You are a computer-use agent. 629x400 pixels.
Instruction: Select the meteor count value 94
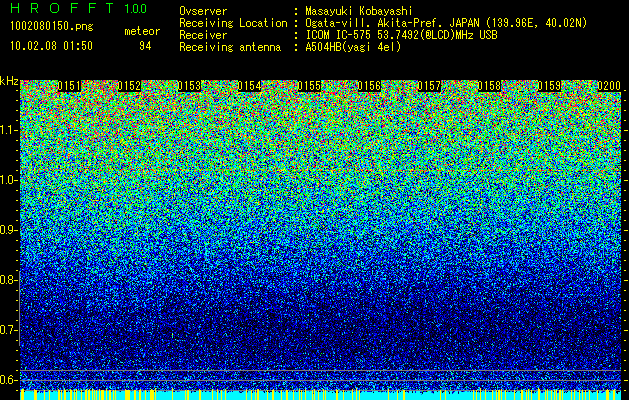145,46
